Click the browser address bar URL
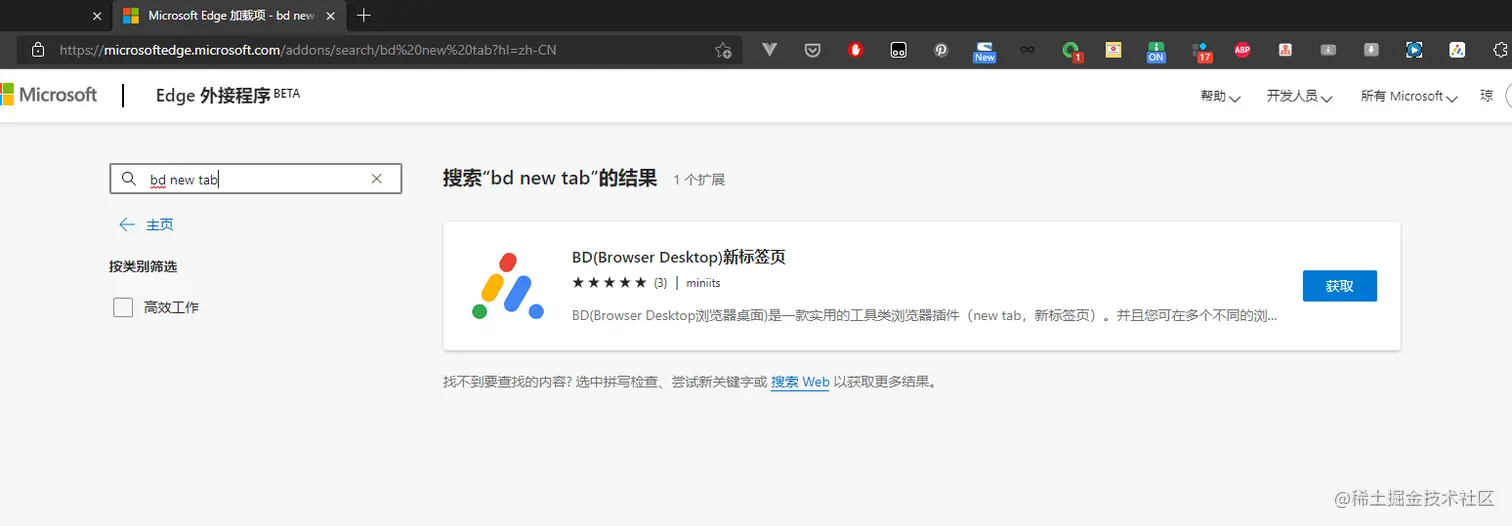The width and height of the screenshot is (1512, 526). pos(308,50)
